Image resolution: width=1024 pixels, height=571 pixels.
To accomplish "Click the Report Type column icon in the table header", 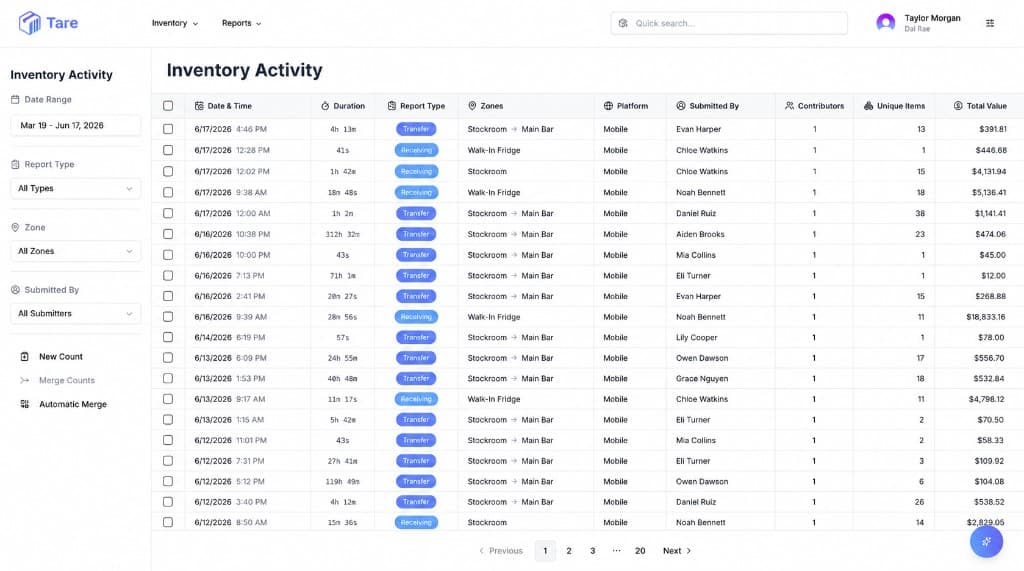I will [x=392, y=106].
